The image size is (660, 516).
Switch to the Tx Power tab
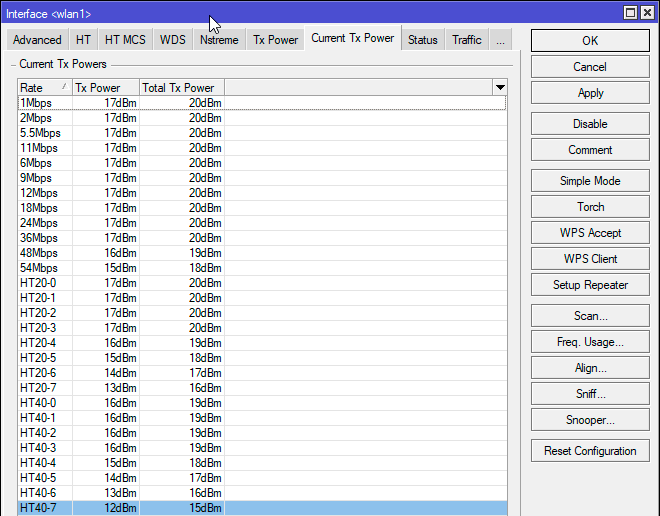click(x=275, y=40)
